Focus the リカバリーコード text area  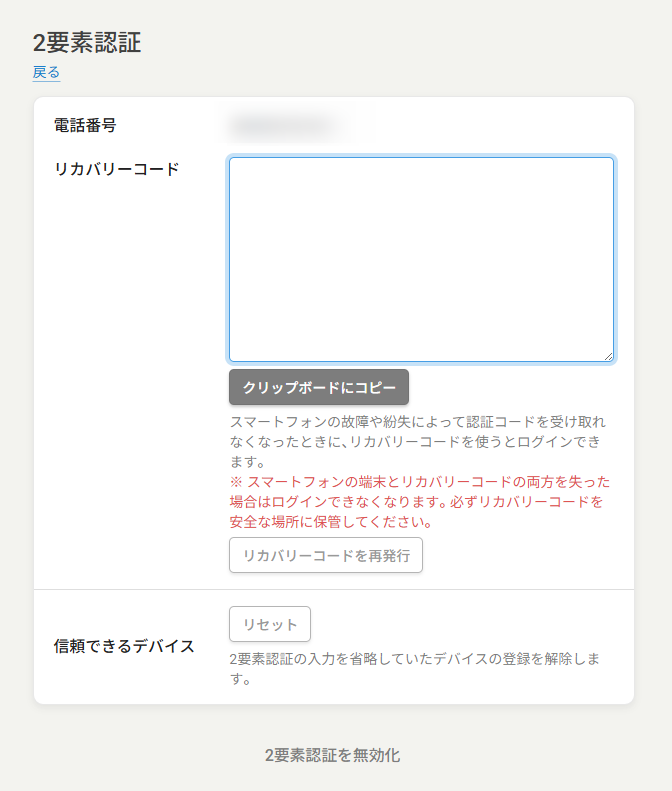coord(420,258)
